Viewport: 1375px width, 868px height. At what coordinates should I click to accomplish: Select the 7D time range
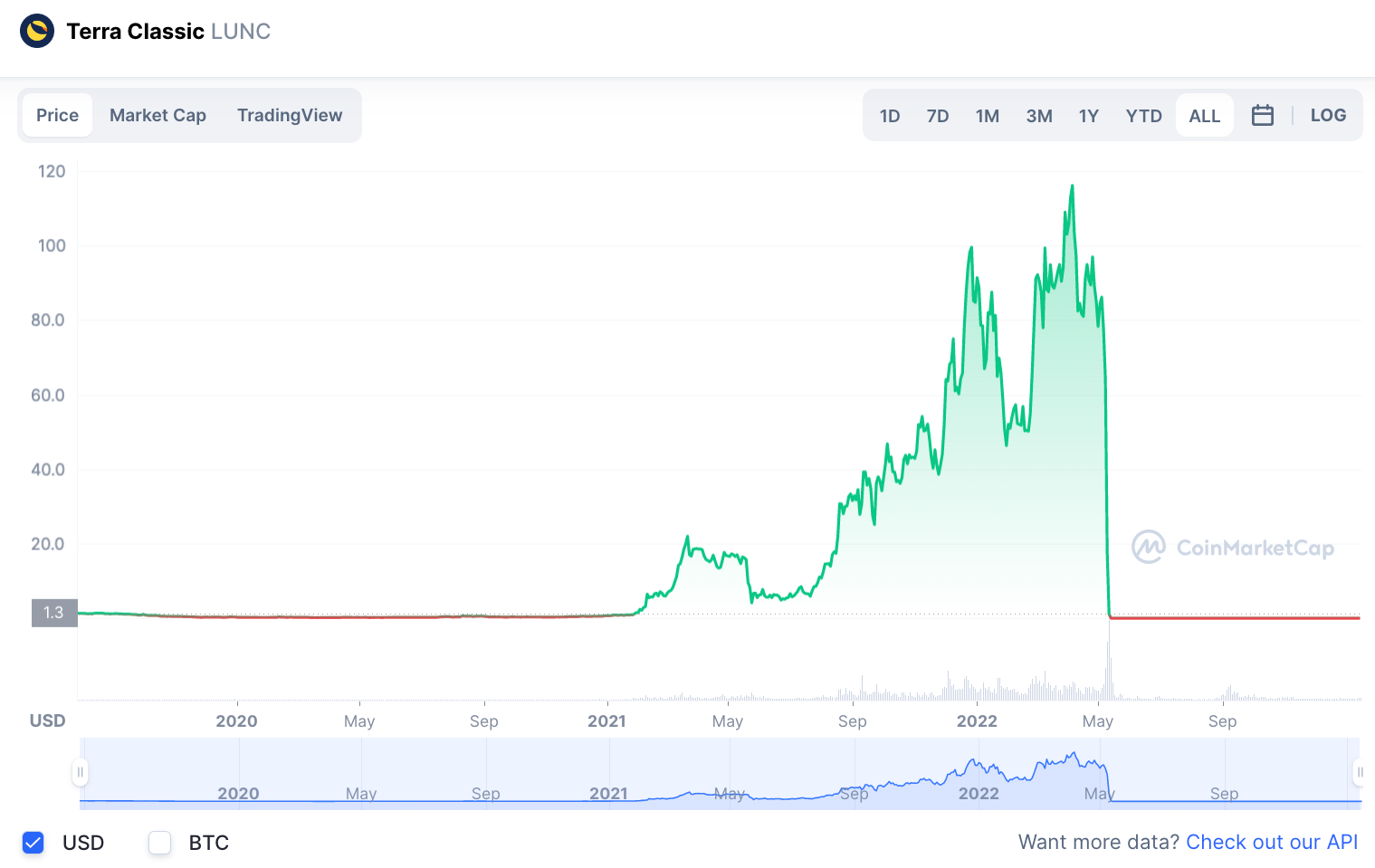pyautogui.click(x=938, y=116)
